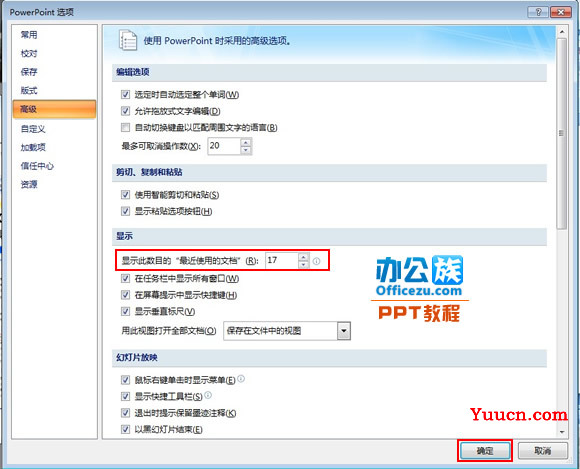Open 信任中心 category in sidebar
The width and height of the screenshot is (580, 469).
click(x=37, y=166)
